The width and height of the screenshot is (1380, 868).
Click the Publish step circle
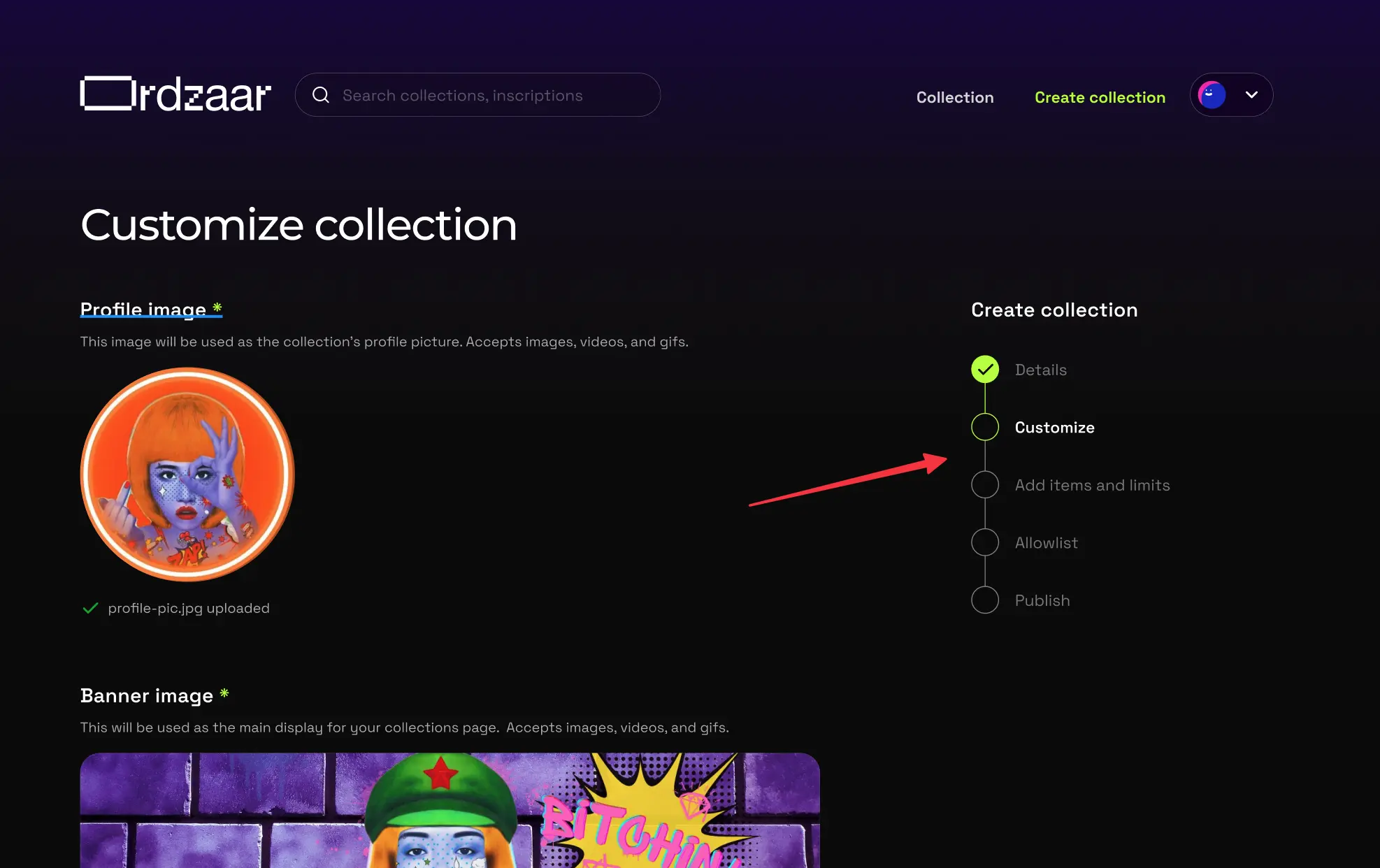985,600
